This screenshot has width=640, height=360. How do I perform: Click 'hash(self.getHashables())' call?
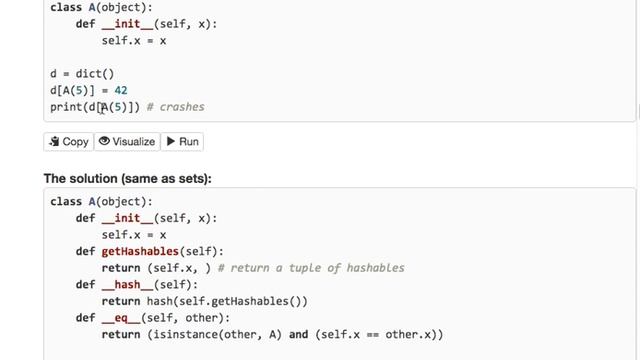[x=227, y=301]
